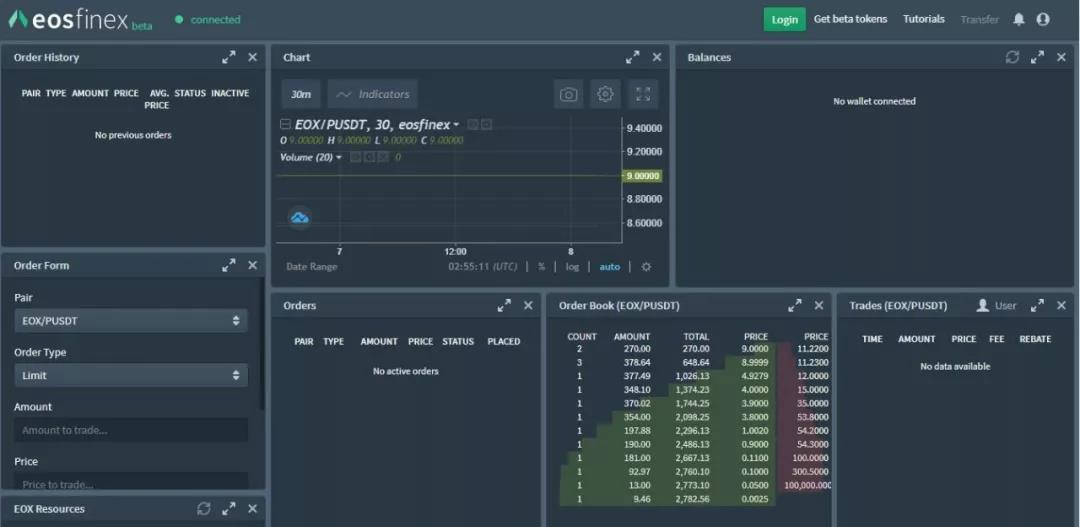Click the TradingView cloud logo on chart
1080x527 pixels.
click(300, 218)
